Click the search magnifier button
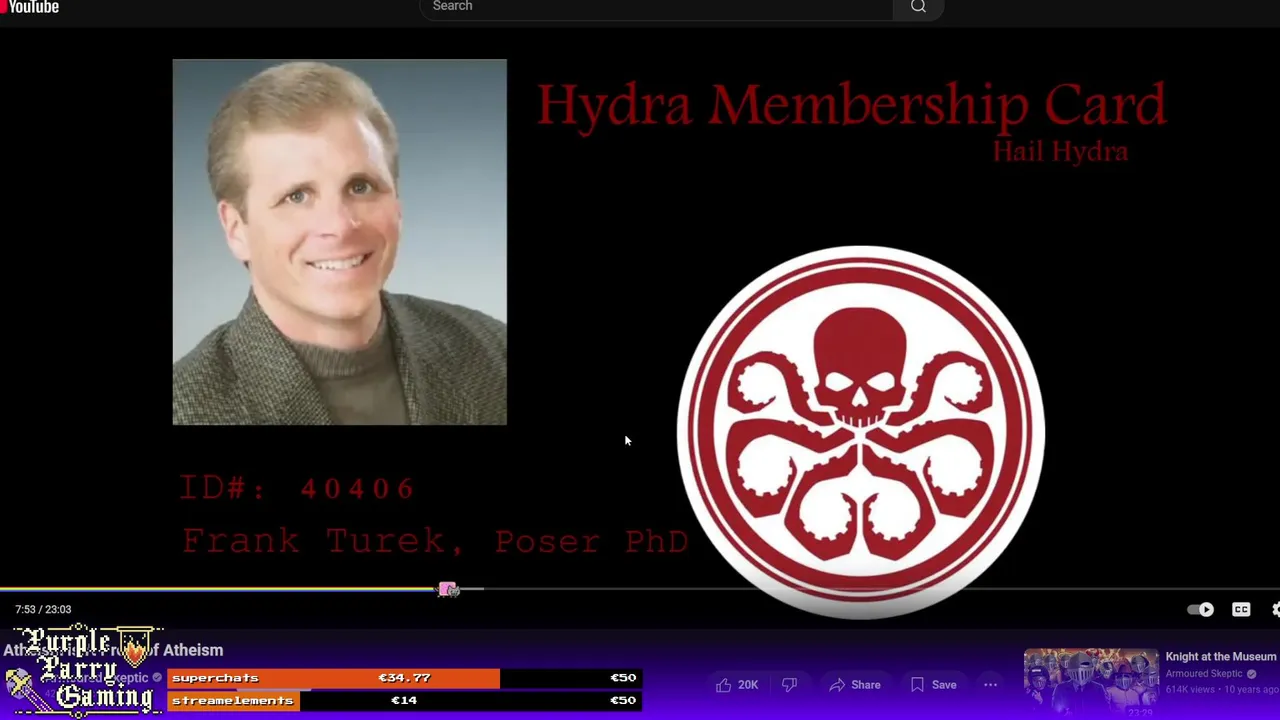The image size is (1280, 720). 918,7
